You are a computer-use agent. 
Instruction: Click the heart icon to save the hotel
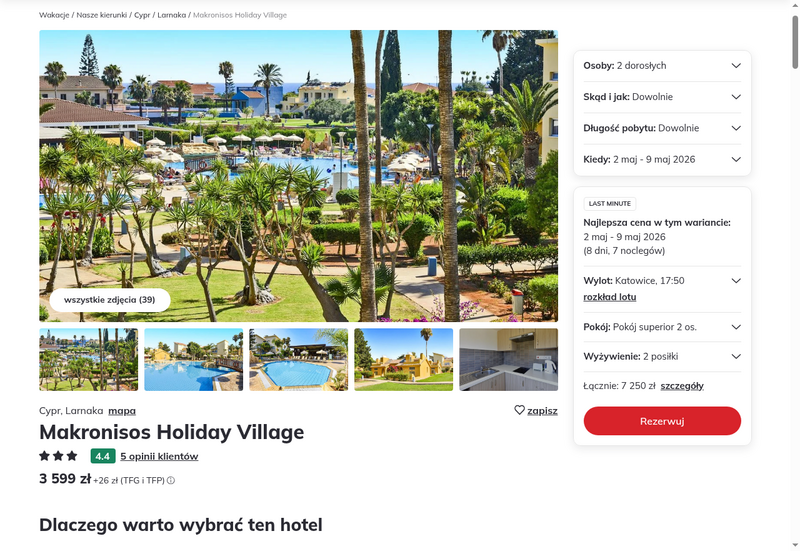[x=519, y=410]
